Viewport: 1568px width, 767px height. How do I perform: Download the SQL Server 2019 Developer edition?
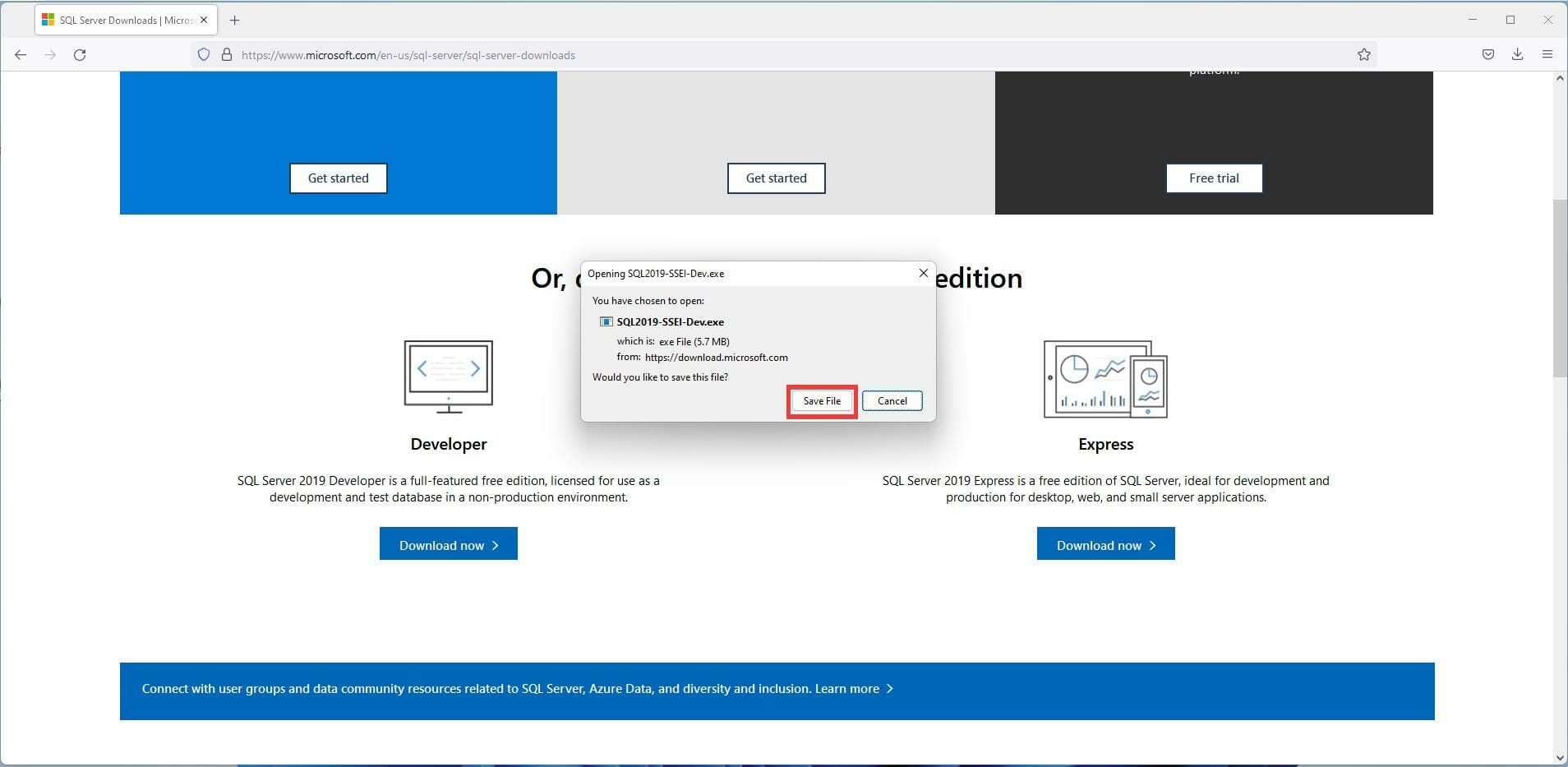pos(448,543)
